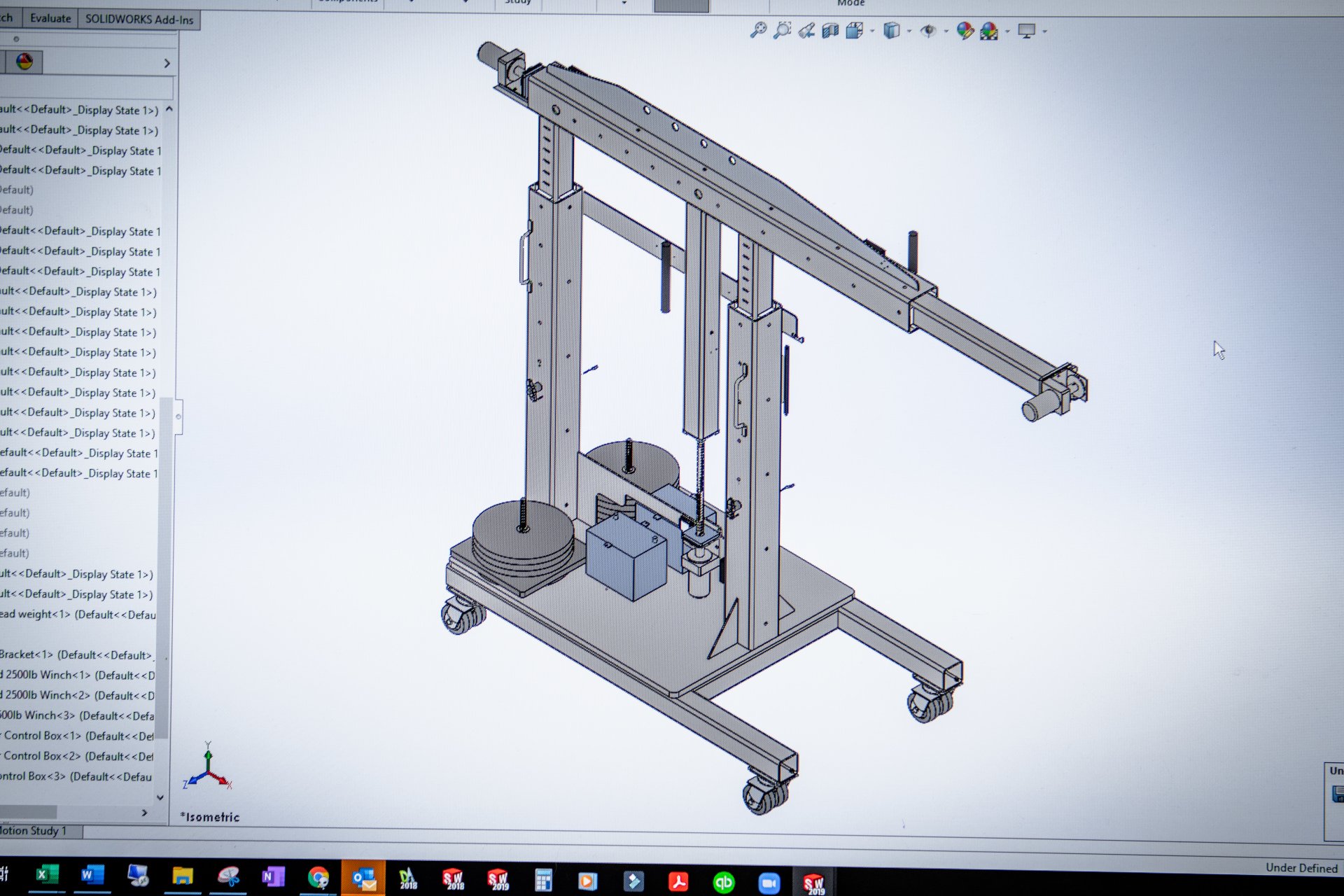Screen dimensions: 1344x896
Task: Click the View Settings monitor icon
Action: pyautogui.click(x=1026, y=30)
